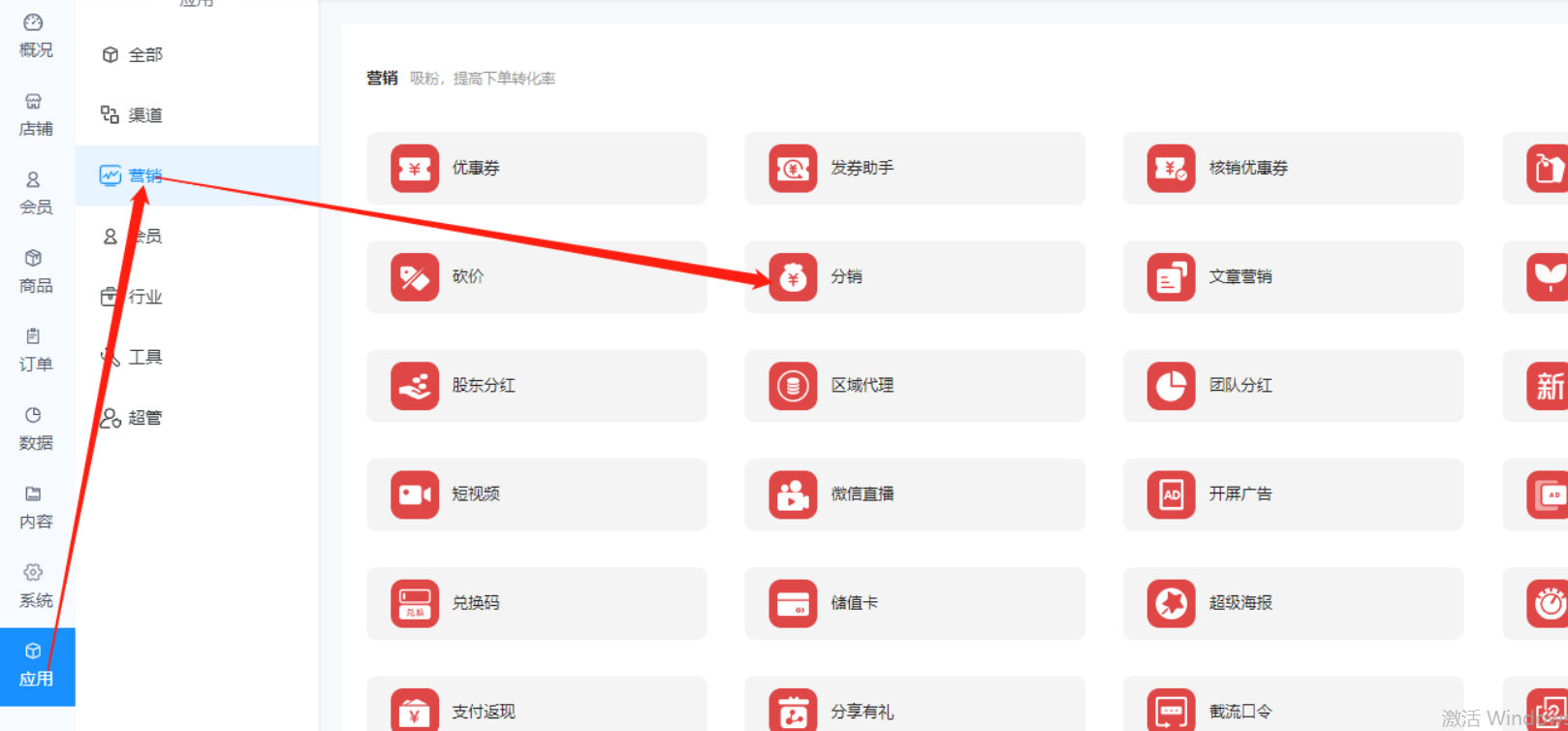Click the 股东分红 label text
This screenshot has height=731, width=1568.
pos(484,386)
